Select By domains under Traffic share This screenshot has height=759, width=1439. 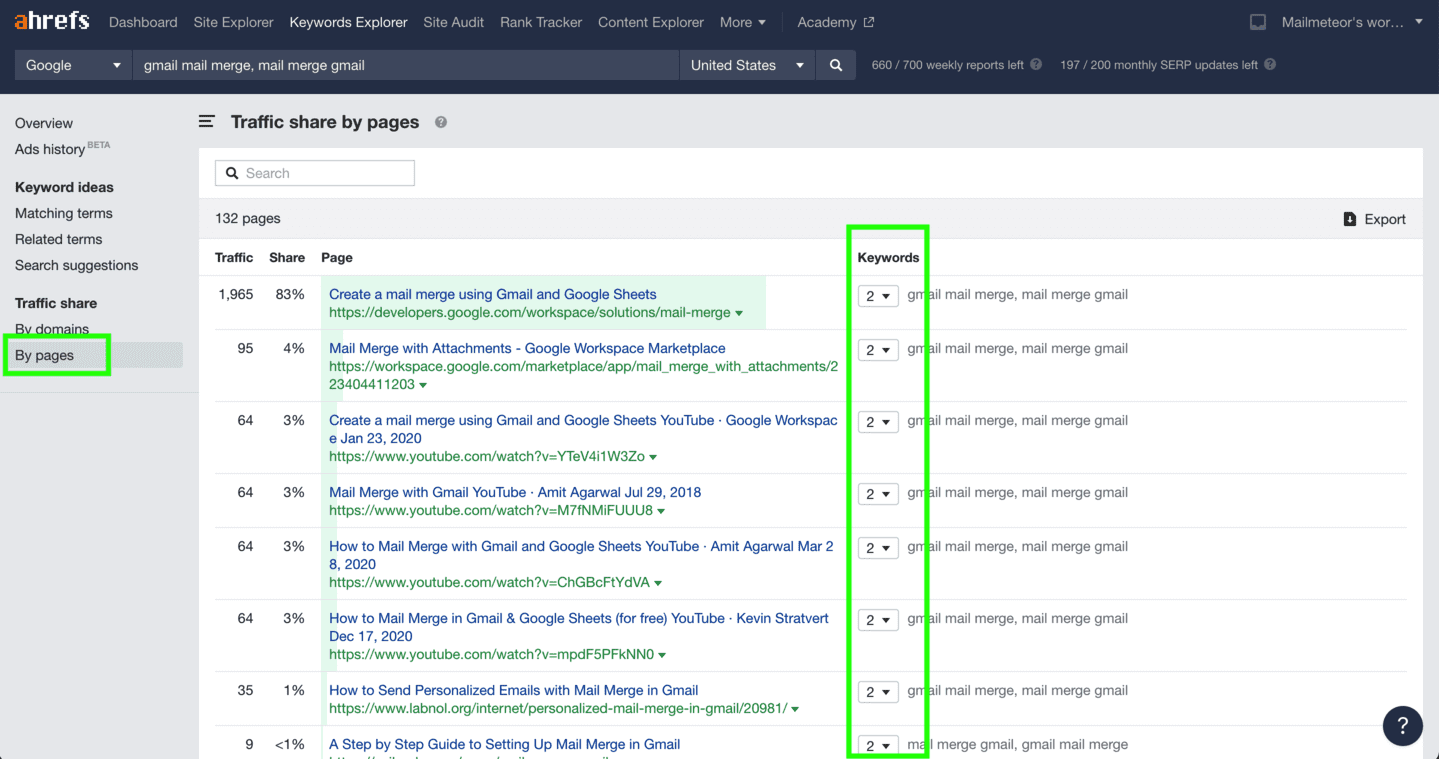[x=52, y=329]
